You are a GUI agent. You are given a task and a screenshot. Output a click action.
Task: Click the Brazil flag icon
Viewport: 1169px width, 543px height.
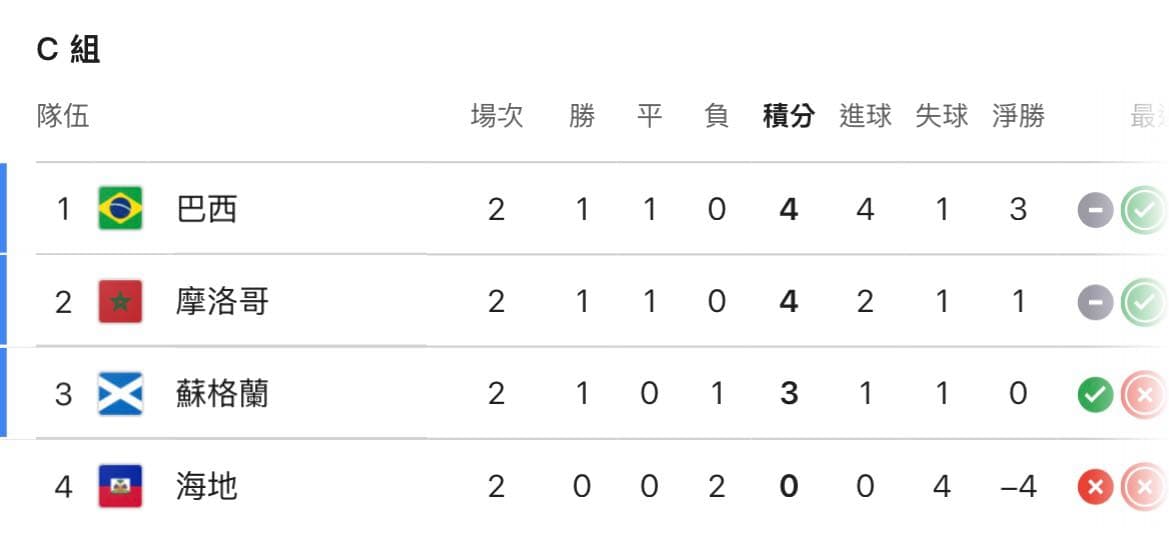[x=120, y=208]
